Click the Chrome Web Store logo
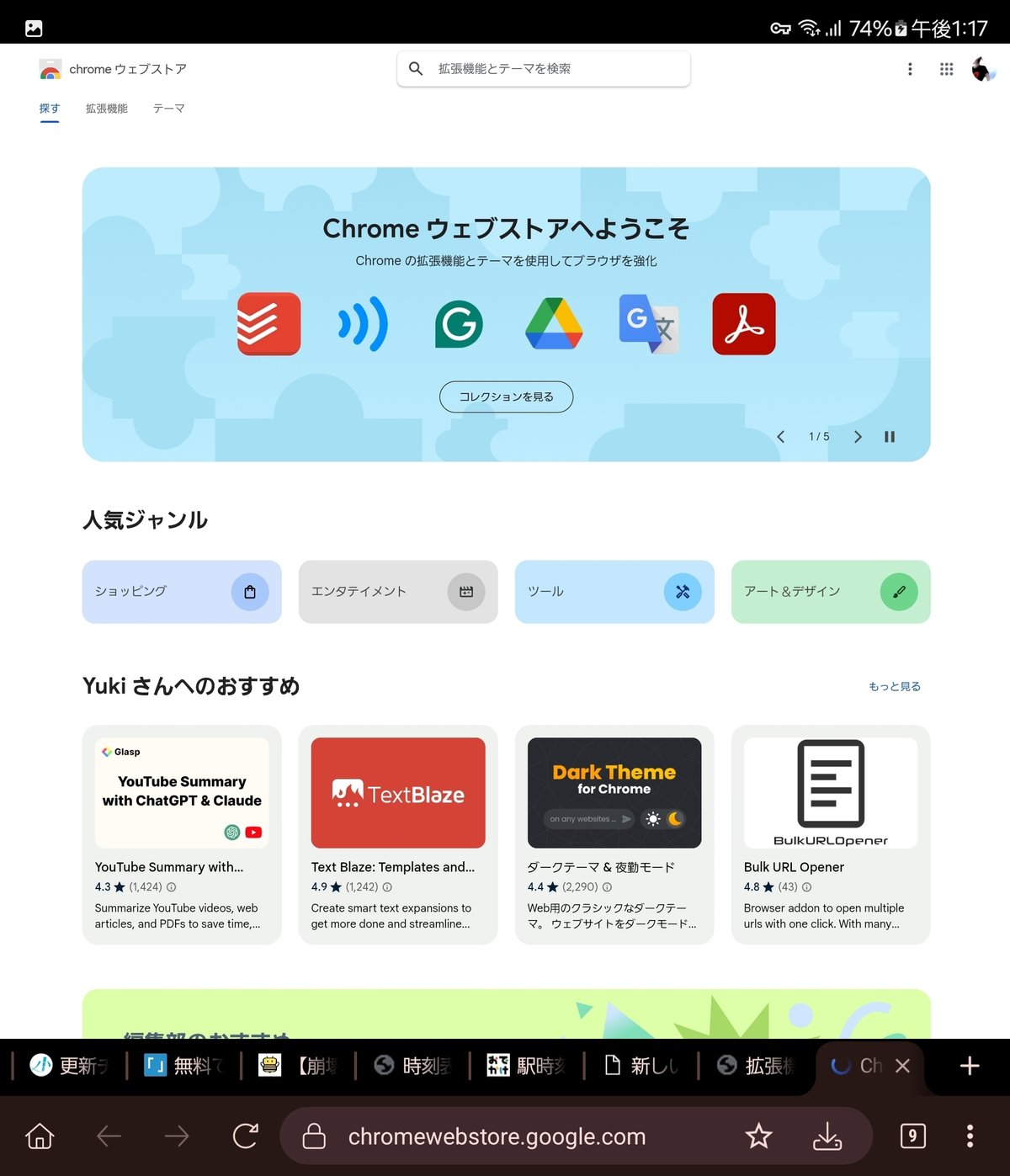1010x1176 pixels. 50,69
